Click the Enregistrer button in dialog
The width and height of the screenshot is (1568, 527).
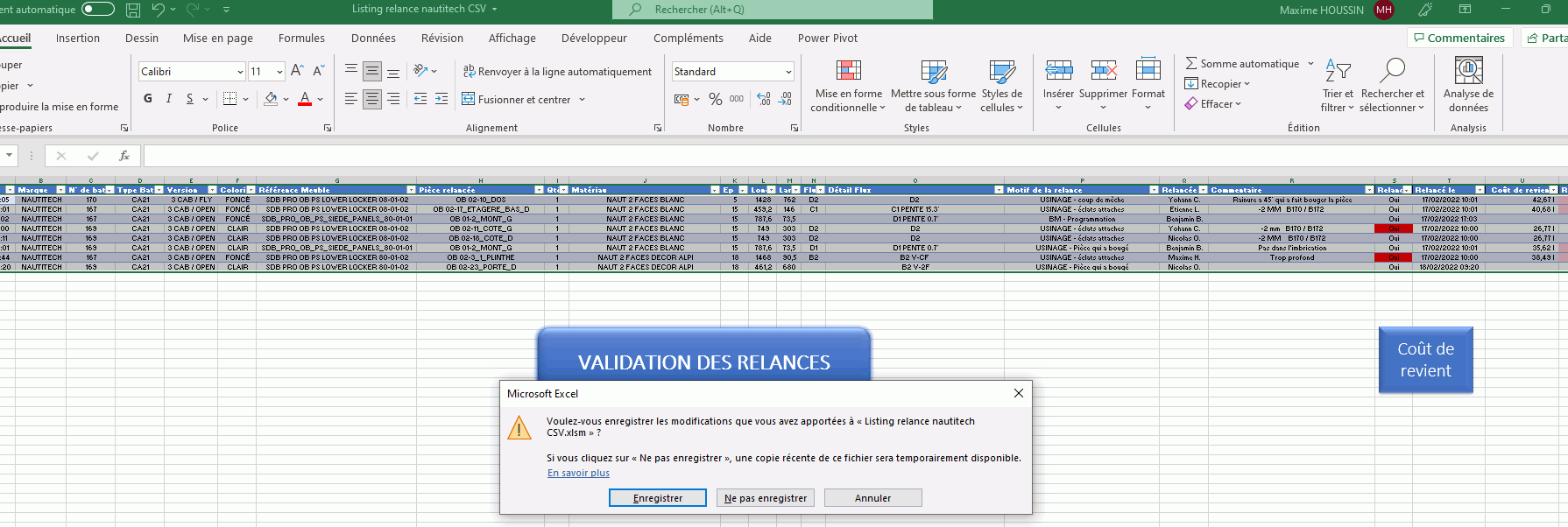[658, 498]
